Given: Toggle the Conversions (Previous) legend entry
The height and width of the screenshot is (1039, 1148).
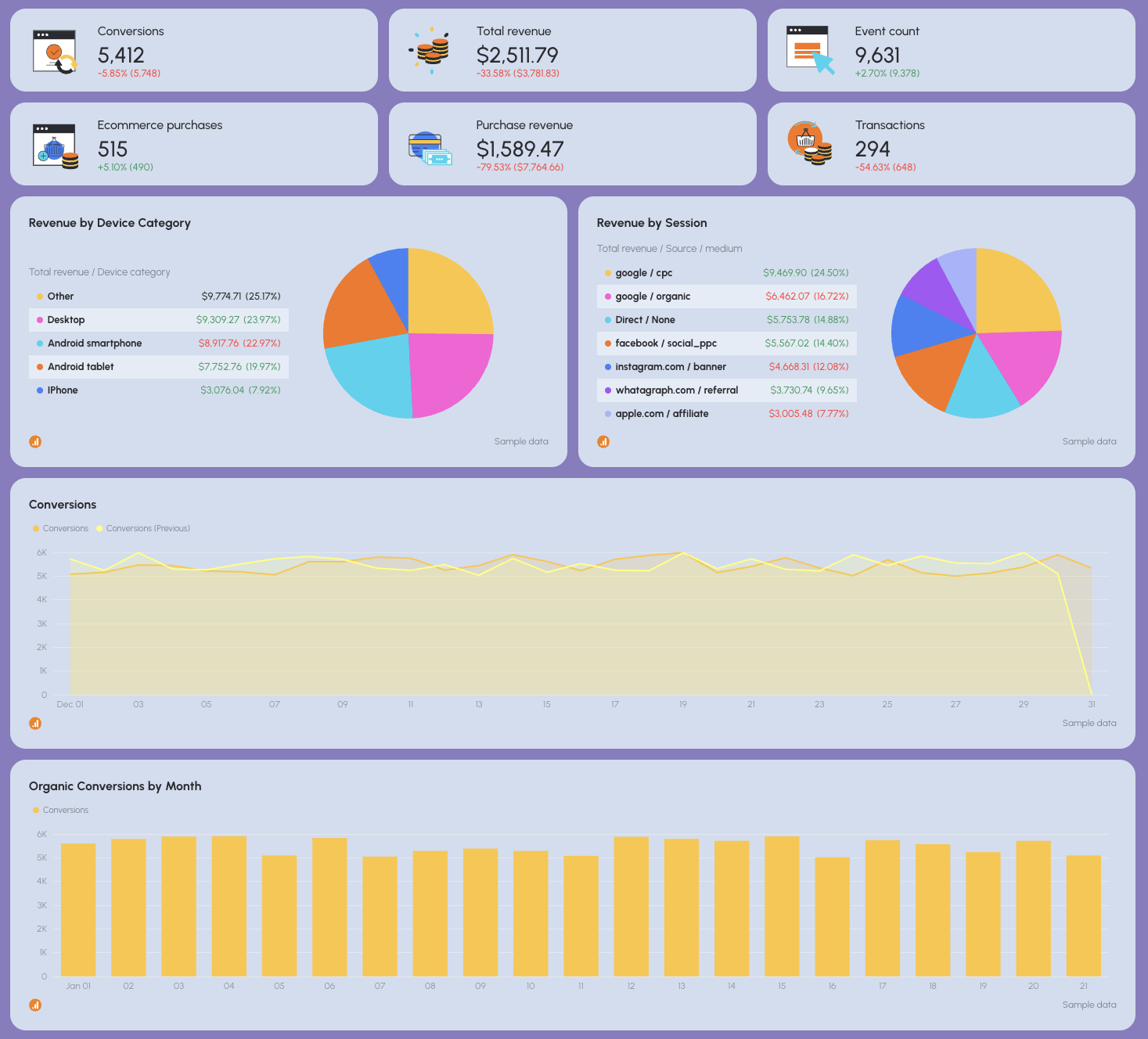Looking at the screenshot, I should pos(143,528).
